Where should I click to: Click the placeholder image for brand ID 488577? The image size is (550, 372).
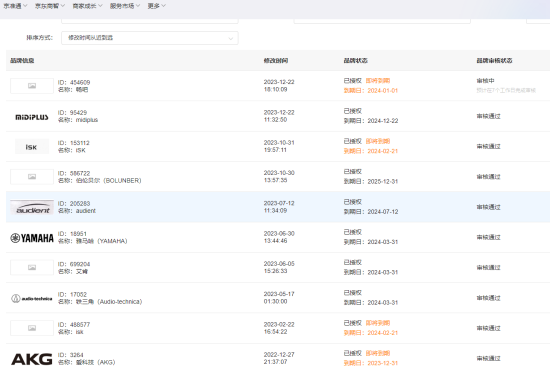(x=32, y=328)
